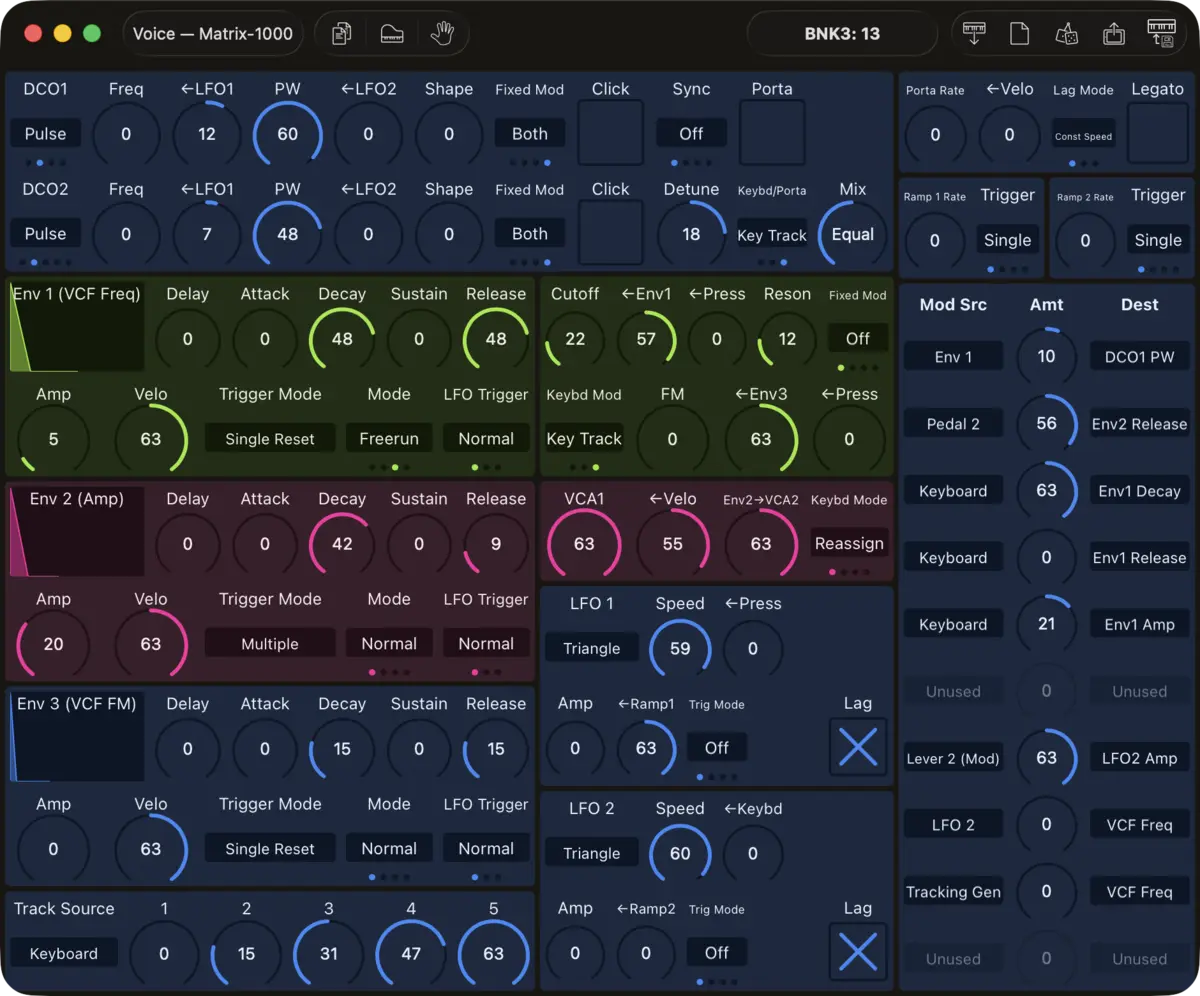This screenshot has height=996, width=1200.
Task: Open VCF Keybd Mod Key Track selector
Action: 584,438
